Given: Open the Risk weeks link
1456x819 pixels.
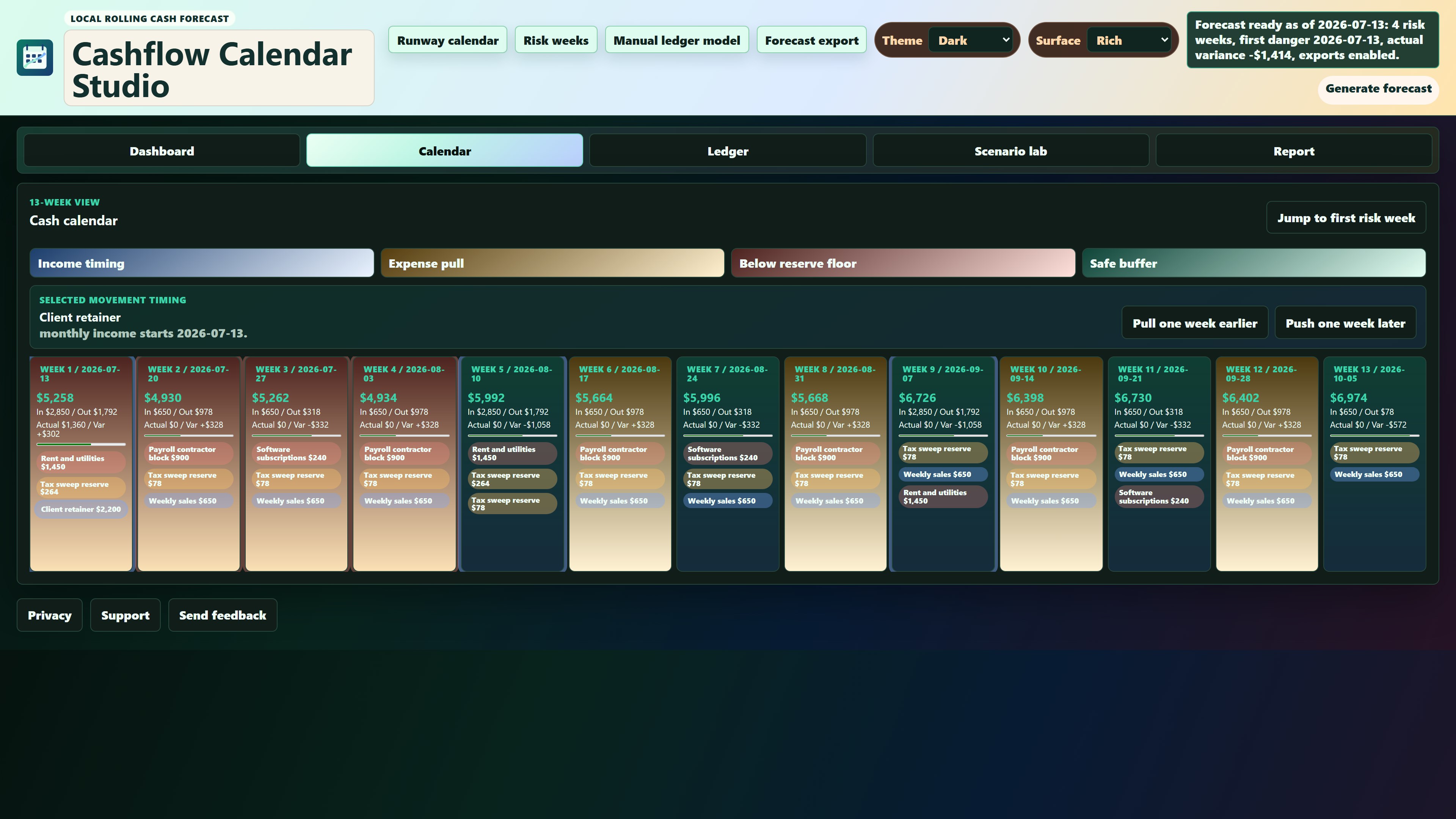Looking at the screenshot, I should [x=555, y=40].
